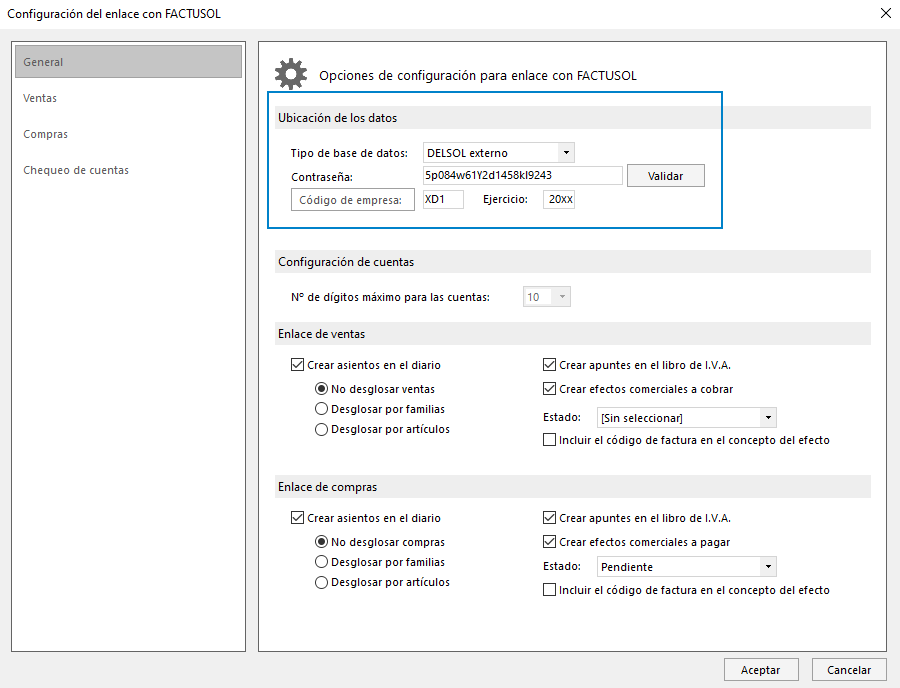Screen dimensions: 900x688
Task: Close the FACTUSOL configuration dialog
Action: click(x=886, y=13)
